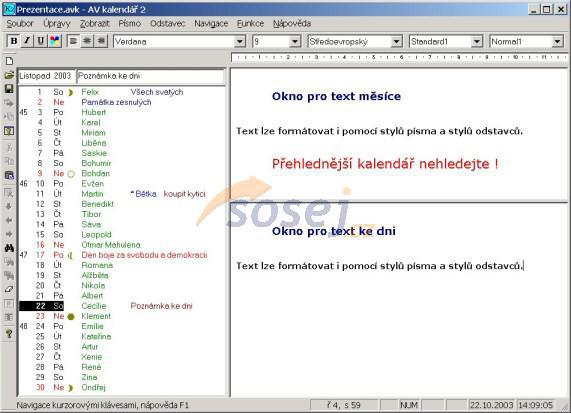Screen dimensions: 571x413
Task: Click the binoculars search icon
Action: [x=9, y=248]
